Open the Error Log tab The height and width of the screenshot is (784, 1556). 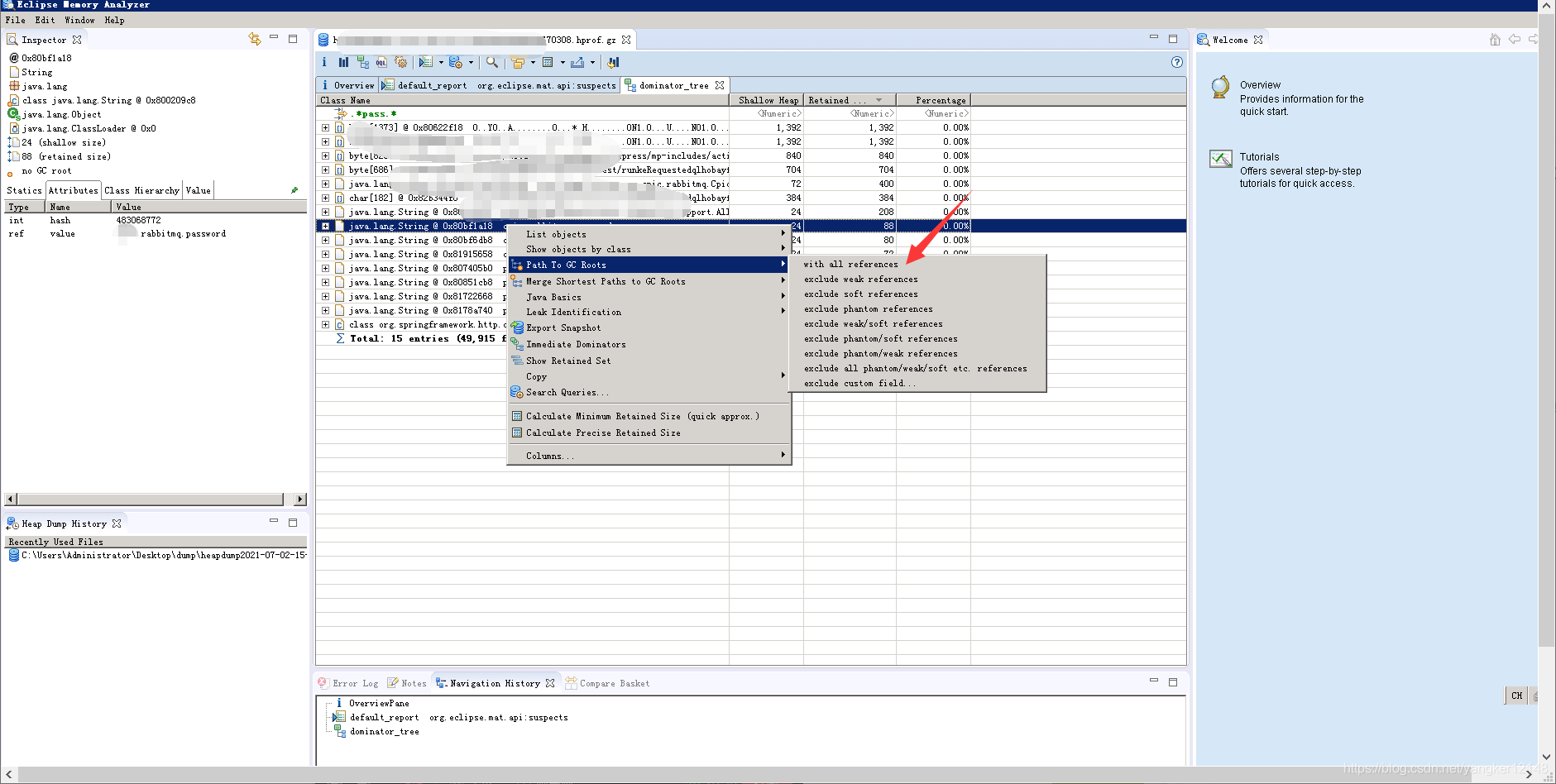click(347, 683)
